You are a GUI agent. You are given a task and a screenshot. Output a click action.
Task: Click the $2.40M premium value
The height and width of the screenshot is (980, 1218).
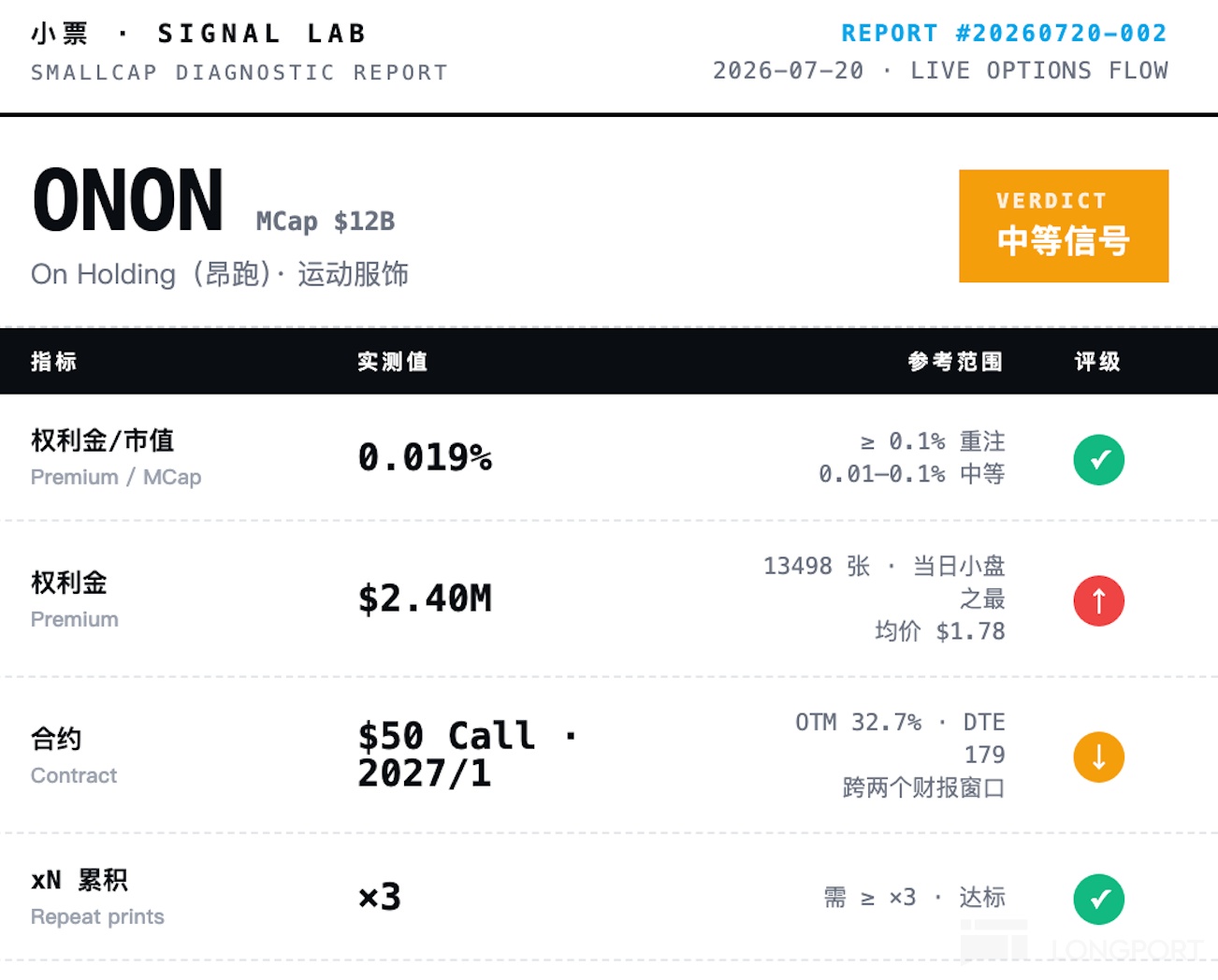point(425,598)
